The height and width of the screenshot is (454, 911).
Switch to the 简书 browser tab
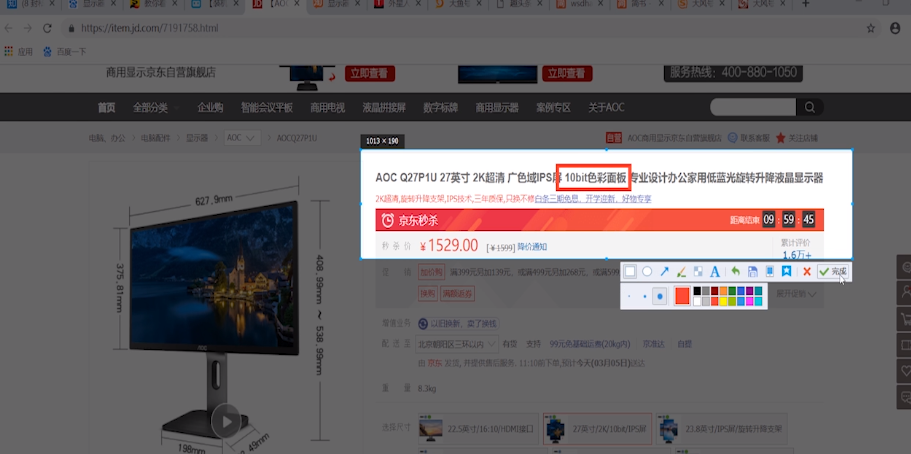click(638, 5)
